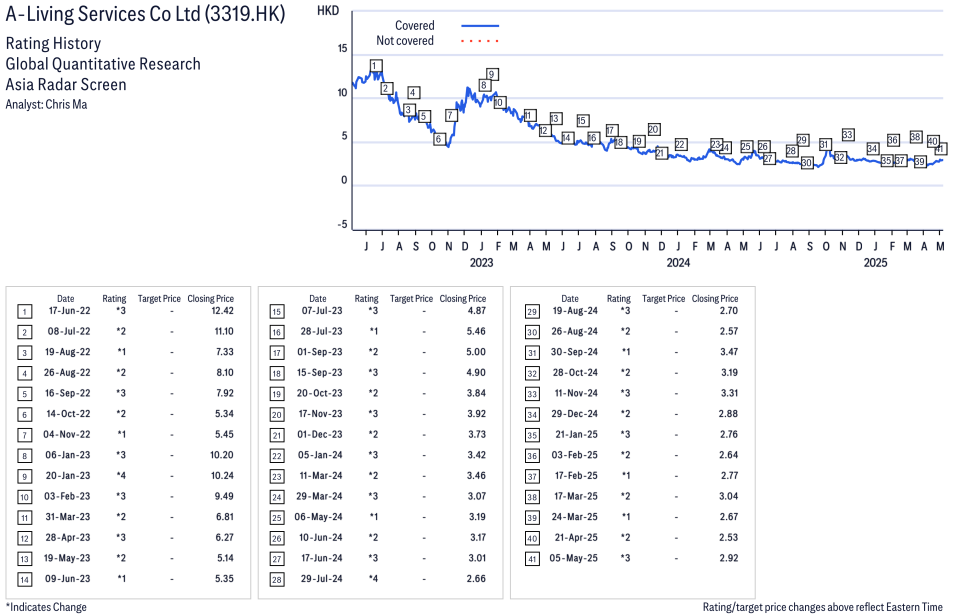This screenshot has width=954, height=614.
Task: Click the date 17-Nov-23 in table
Action: pos(320,413)
